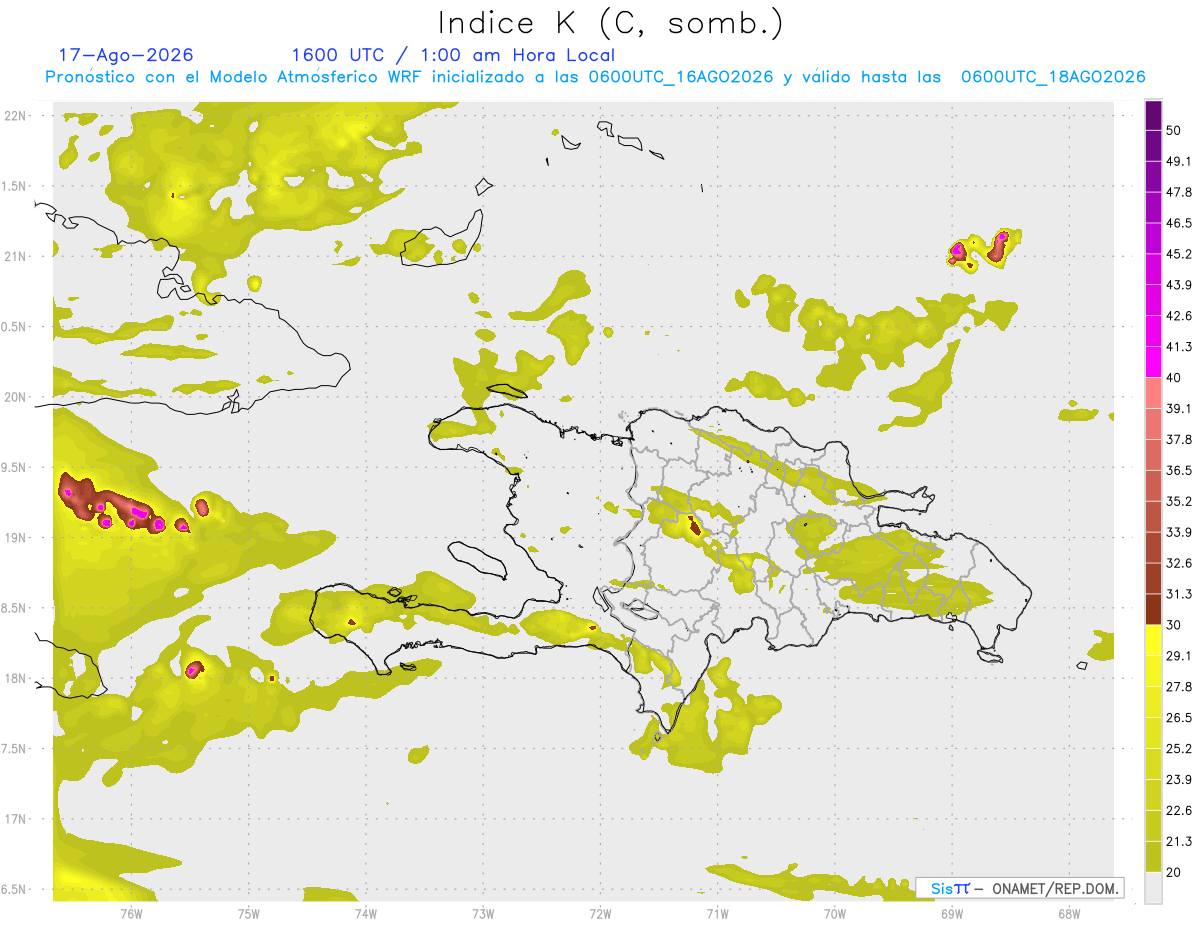Click the "68W" longitude label
This screenshot has height=927, width=1200.
pyautogui.click(x=1069, y=913)
